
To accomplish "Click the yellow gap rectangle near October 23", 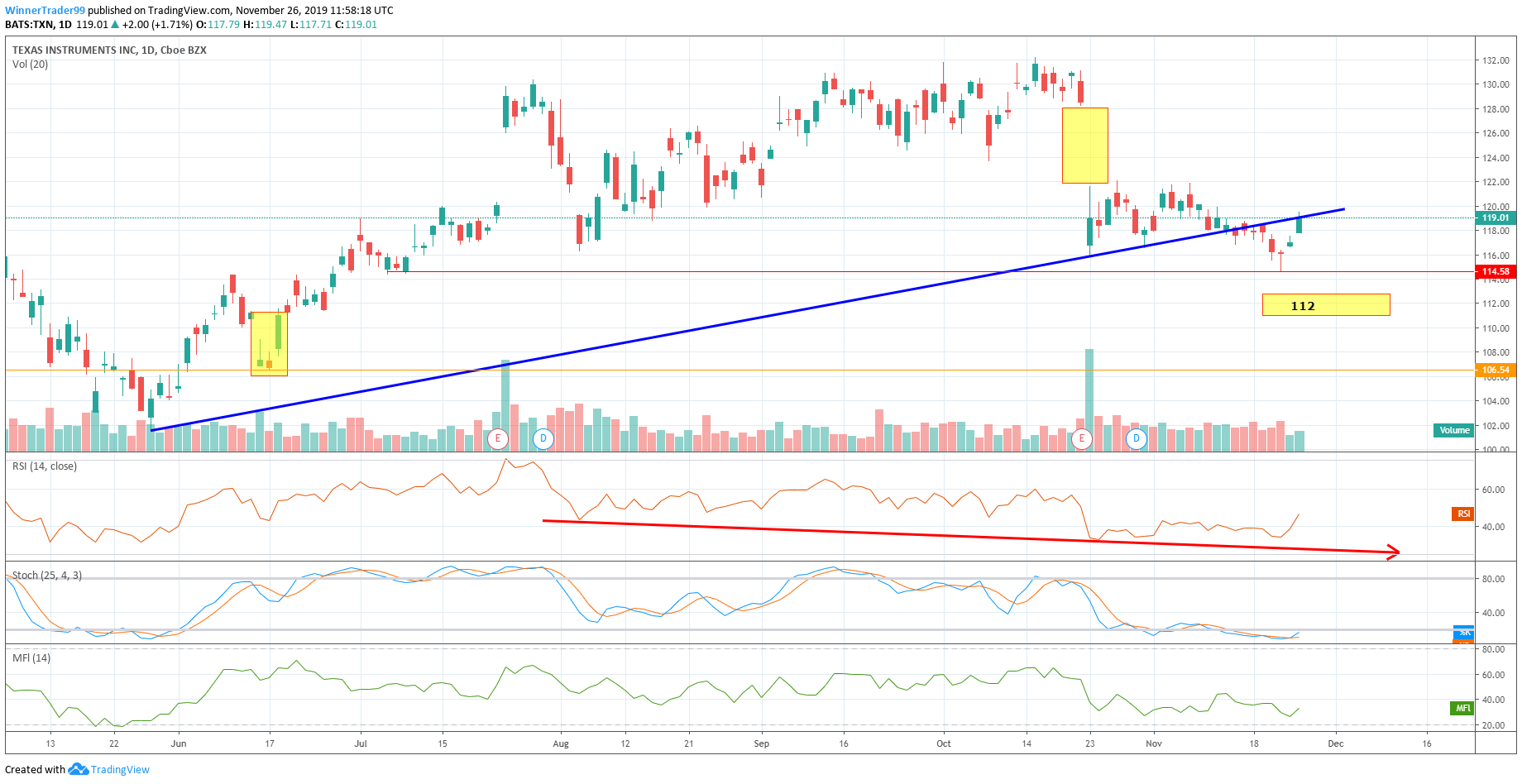I will 1085,146.
